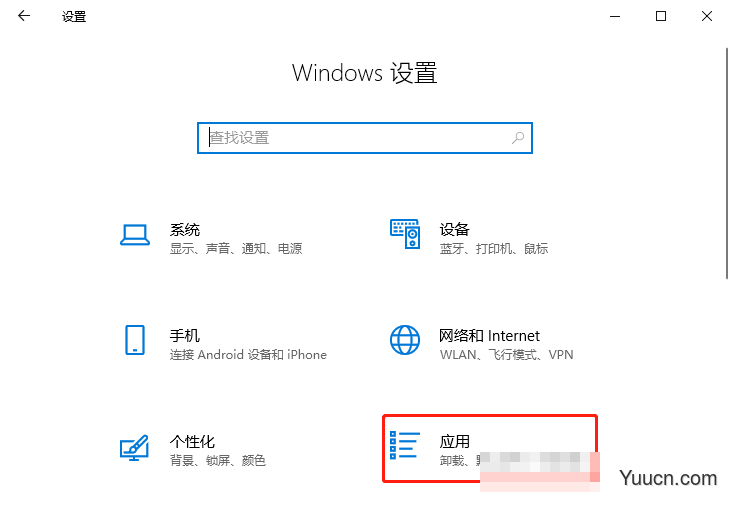730x508 pixels.
Task: Open the 个性化 settings category
Action: click(192, 441)
